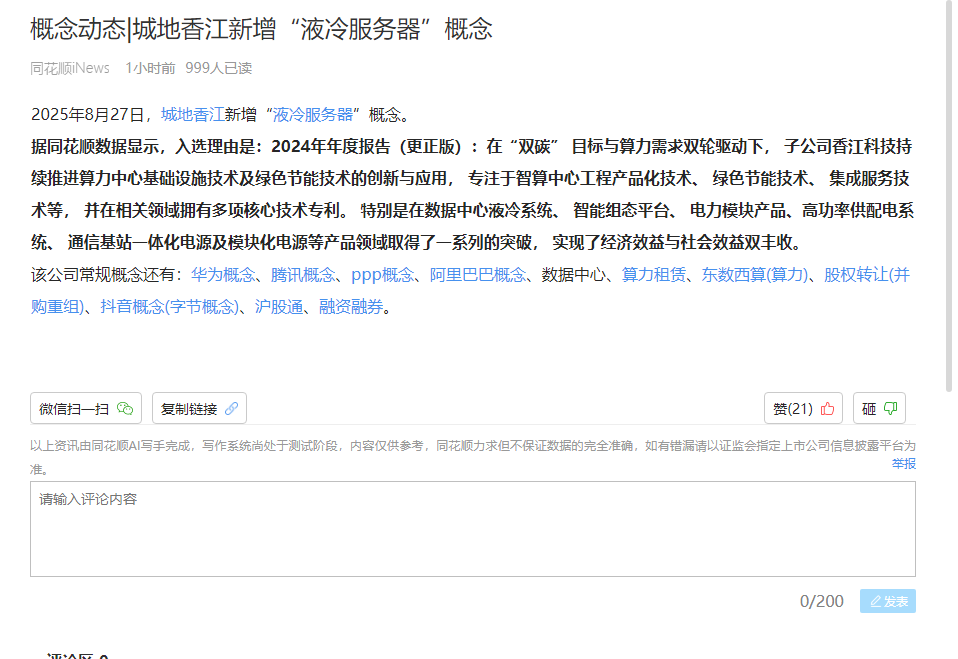Open the 沪股通 link

tap(279, 306)
